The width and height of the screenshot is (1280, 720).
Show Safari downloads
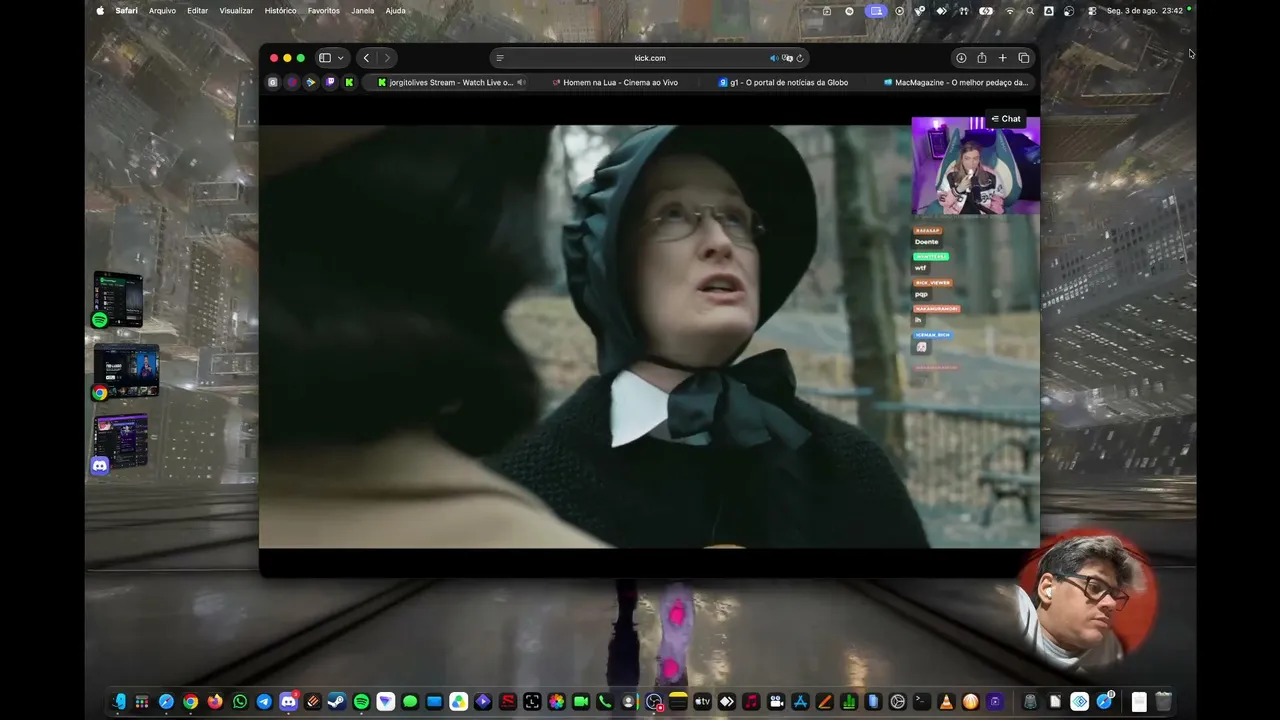(961, 58)
